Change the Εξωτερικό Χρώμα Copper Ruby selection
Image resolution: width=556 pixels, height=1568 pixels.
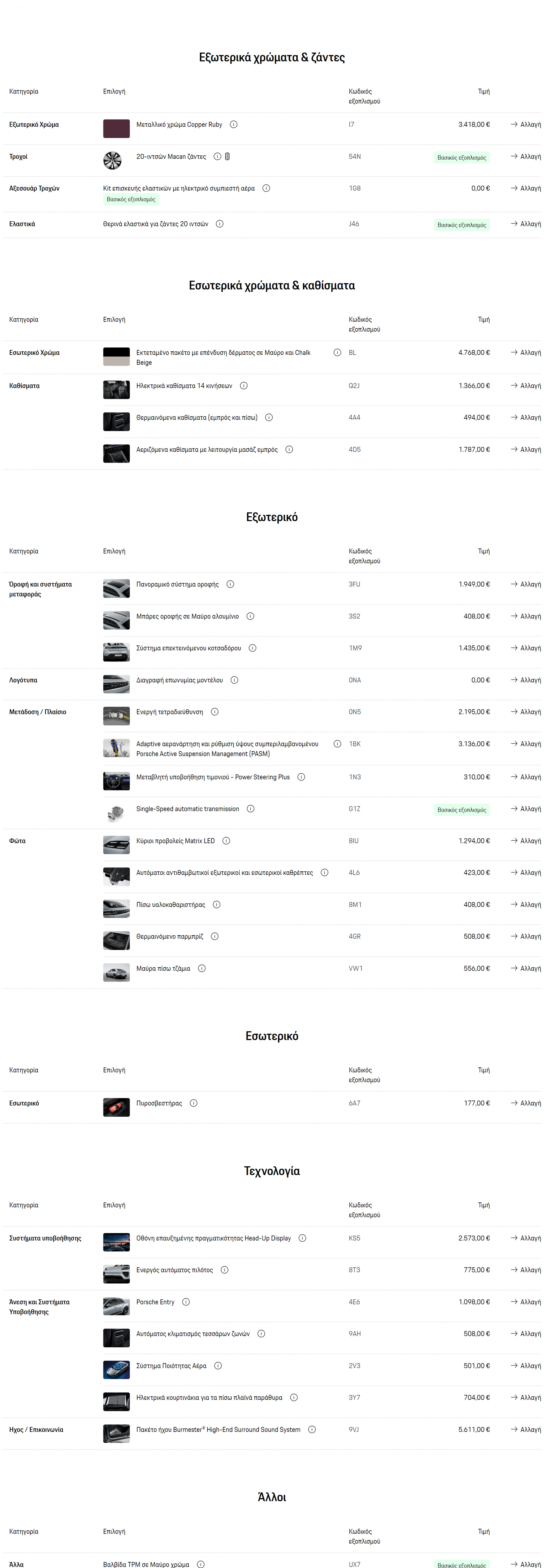coord(526,125)
